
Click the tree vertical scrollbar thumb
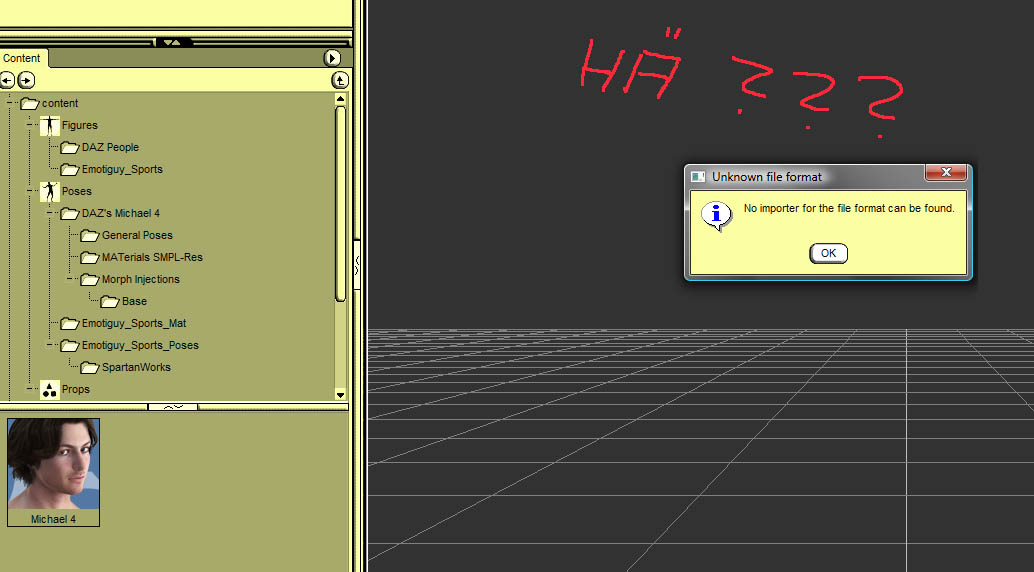[340, 204]
